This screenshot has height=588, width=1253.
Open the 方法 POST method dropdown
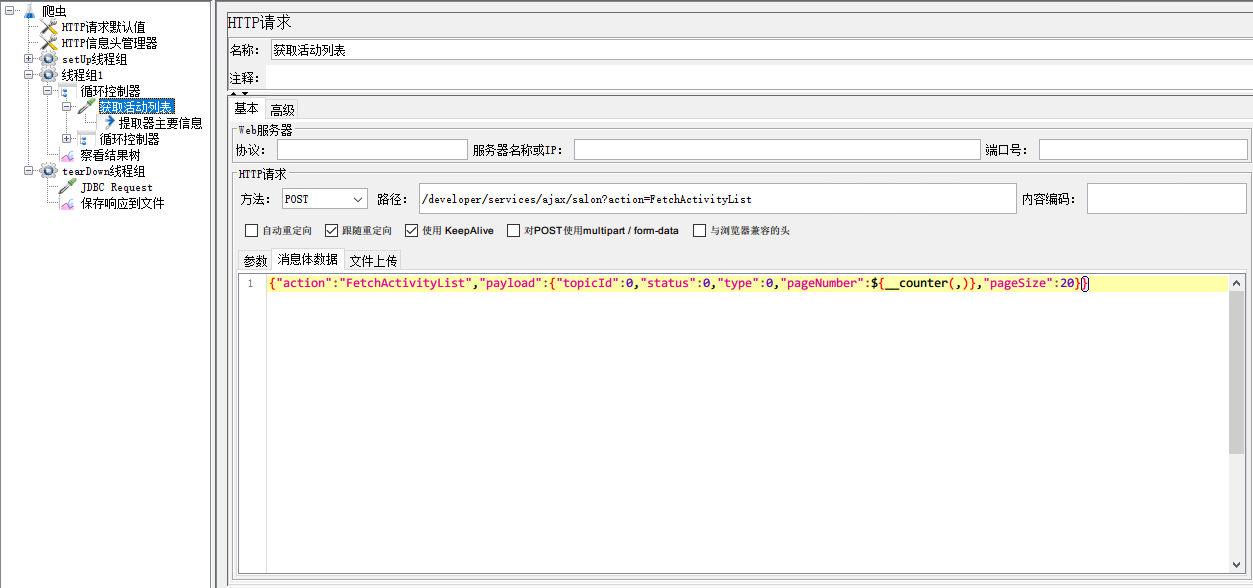click(325, 199)
